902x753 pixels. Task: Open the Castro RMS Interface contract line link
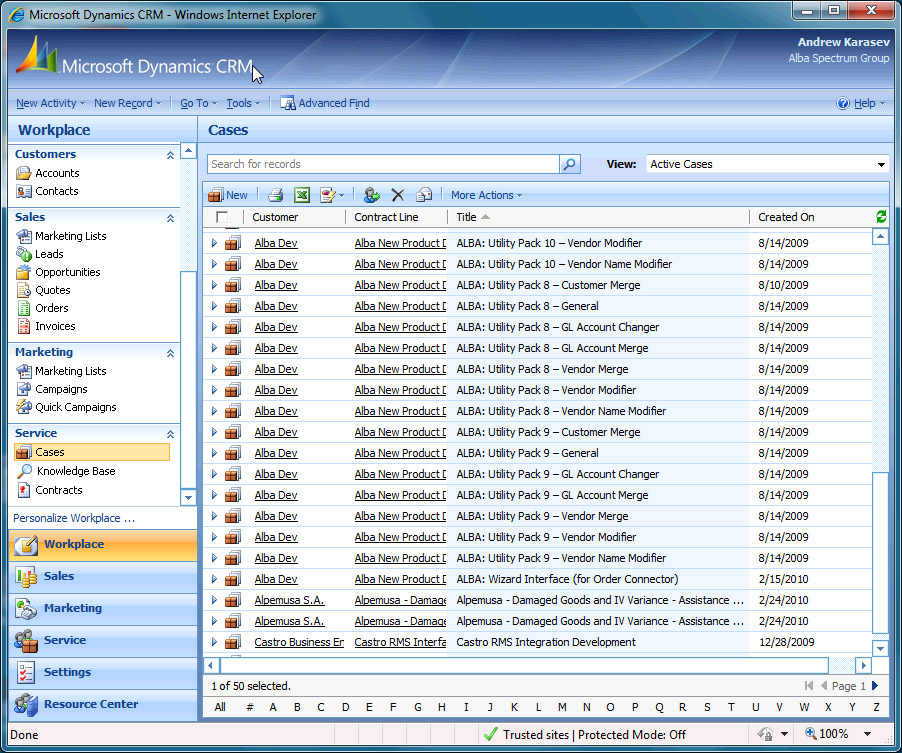tap(400, 642)
